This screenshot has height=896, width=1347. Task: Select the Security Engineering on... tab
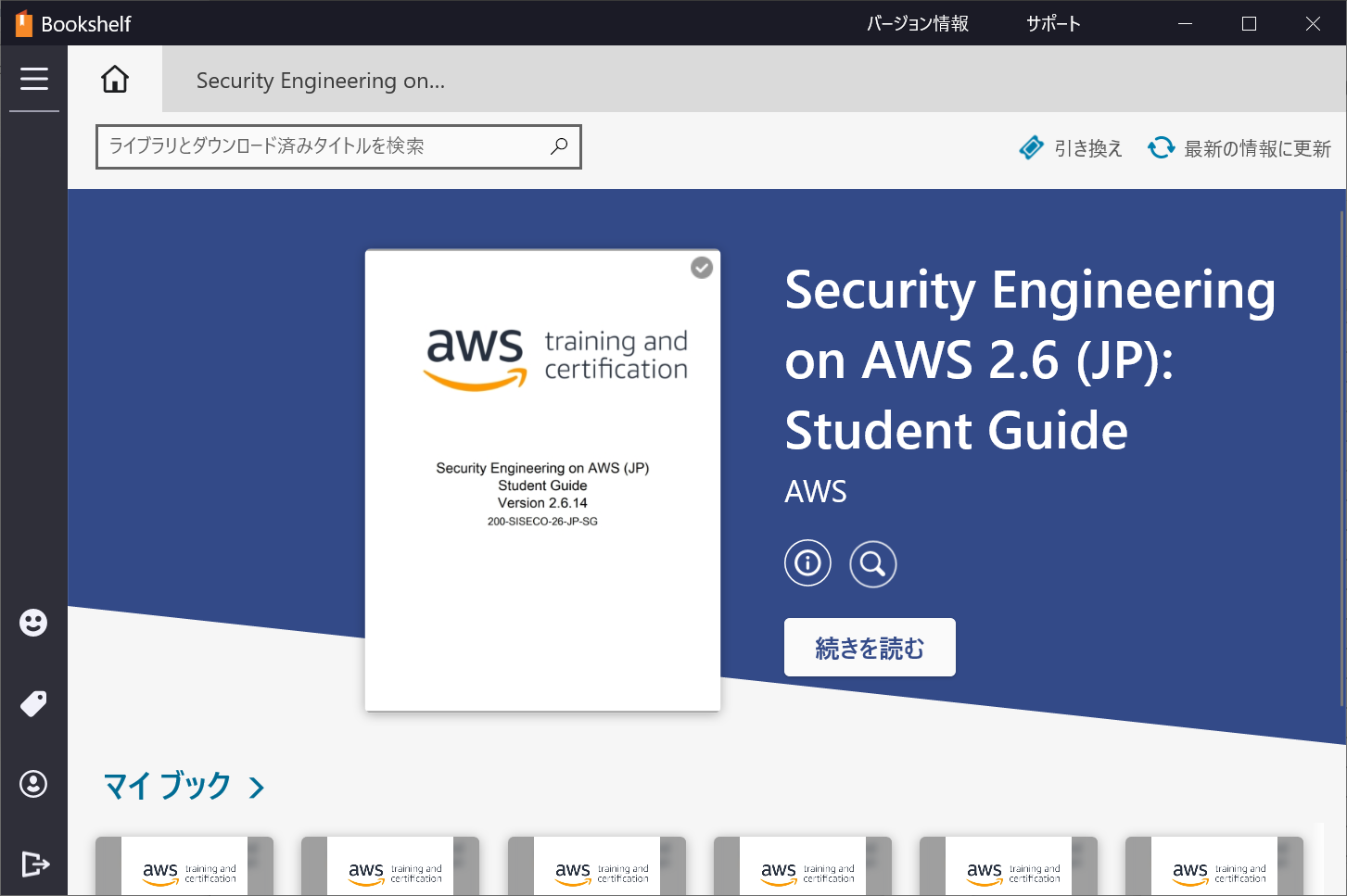[x=321, y=81]
